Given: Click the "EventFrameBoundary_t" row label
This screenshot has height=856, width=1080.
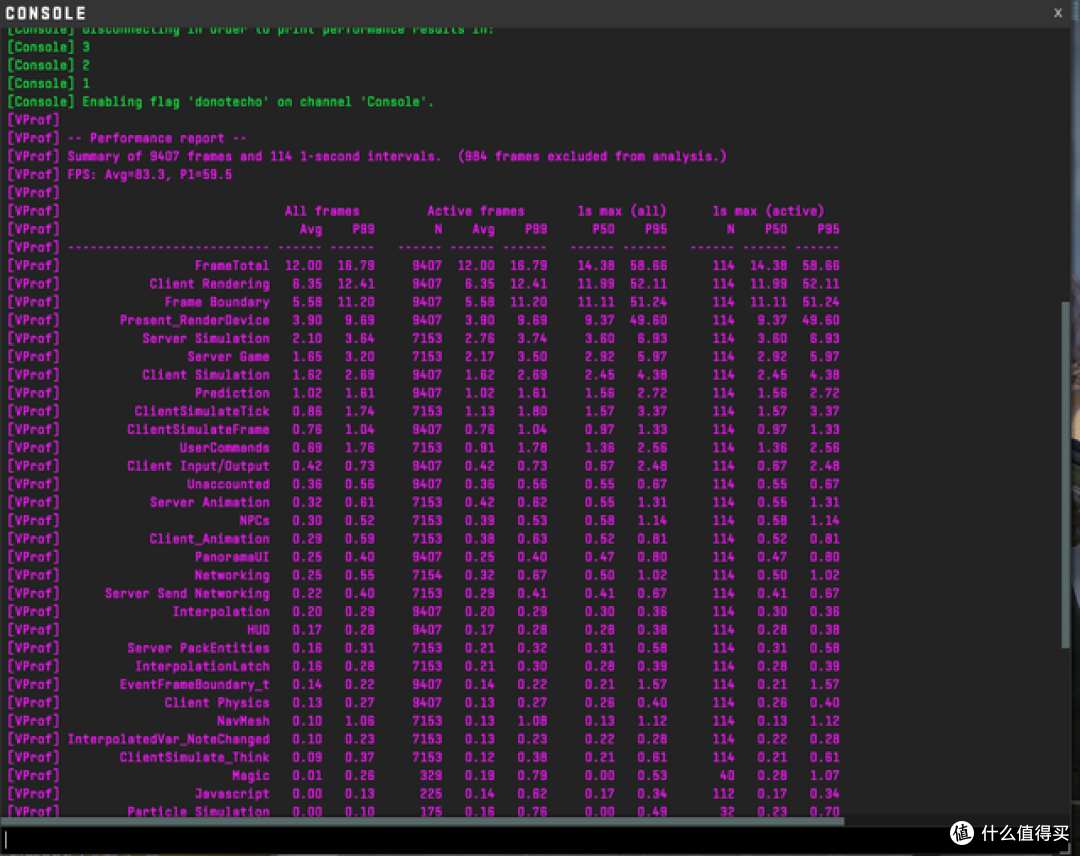Looking at the screenshot, I should (195, 685).
